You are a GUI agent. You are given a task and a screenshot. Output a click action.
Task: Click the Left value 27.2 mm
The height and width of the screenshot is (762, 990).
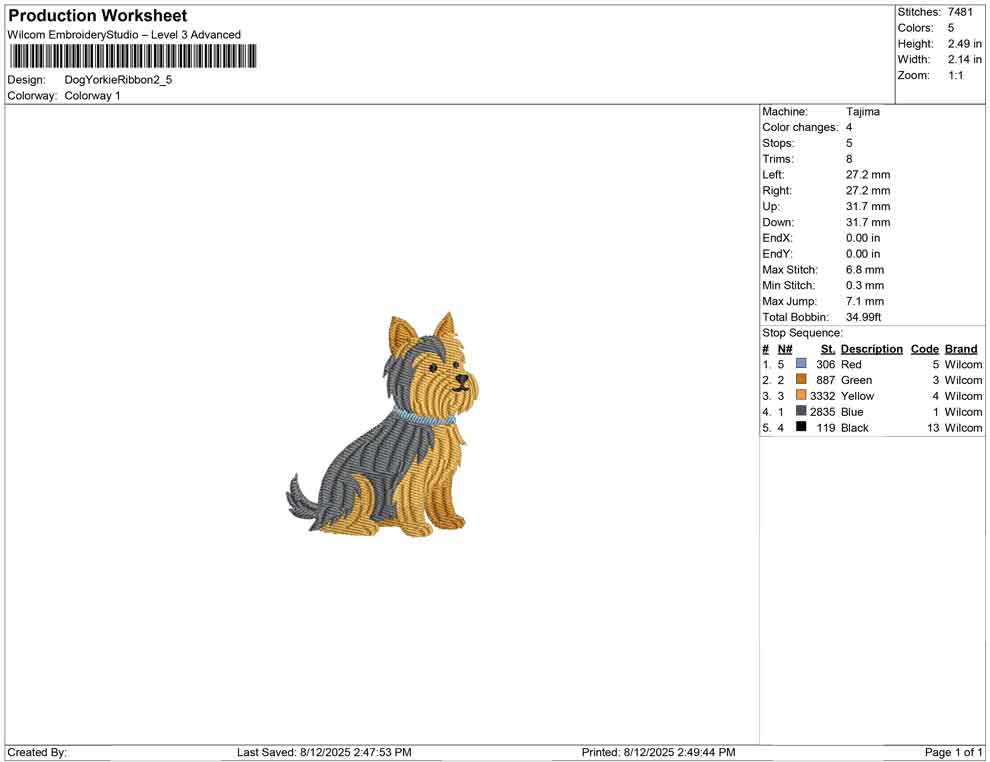coord(868,175)
